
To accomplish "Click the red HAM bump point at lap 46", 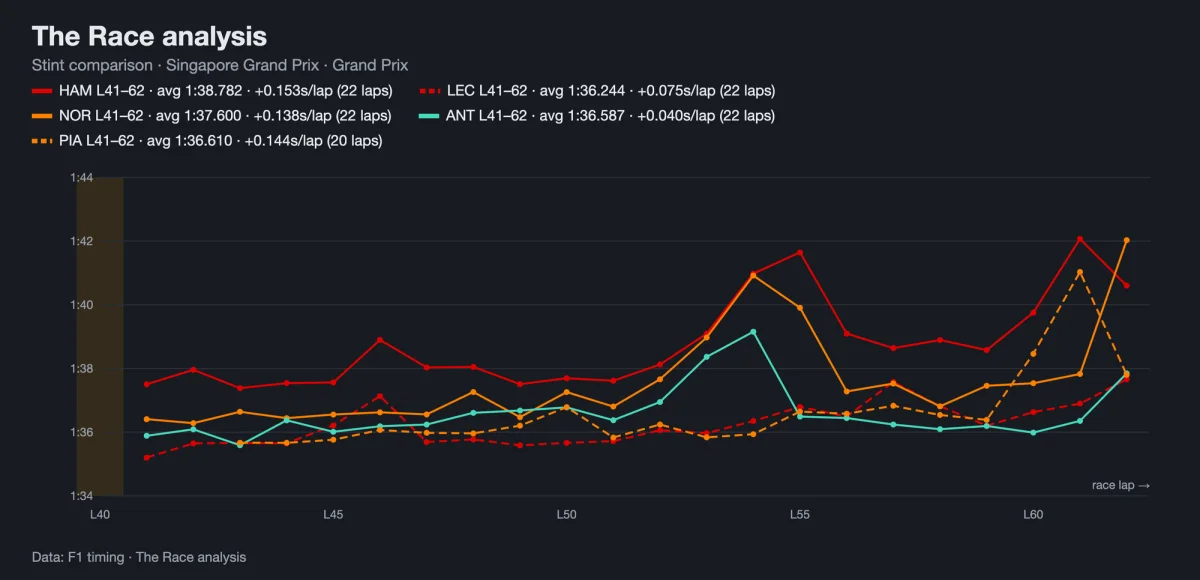I will pyautogui.click(x=380, y=340).
